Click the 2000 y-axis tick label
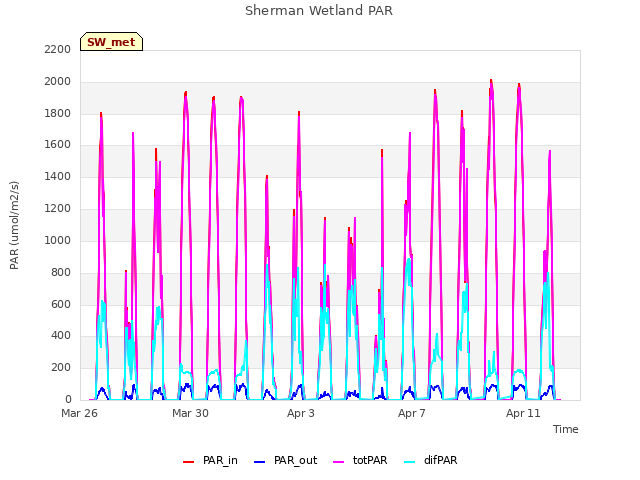This screenshot has height=480, width=640. [58, 81]
